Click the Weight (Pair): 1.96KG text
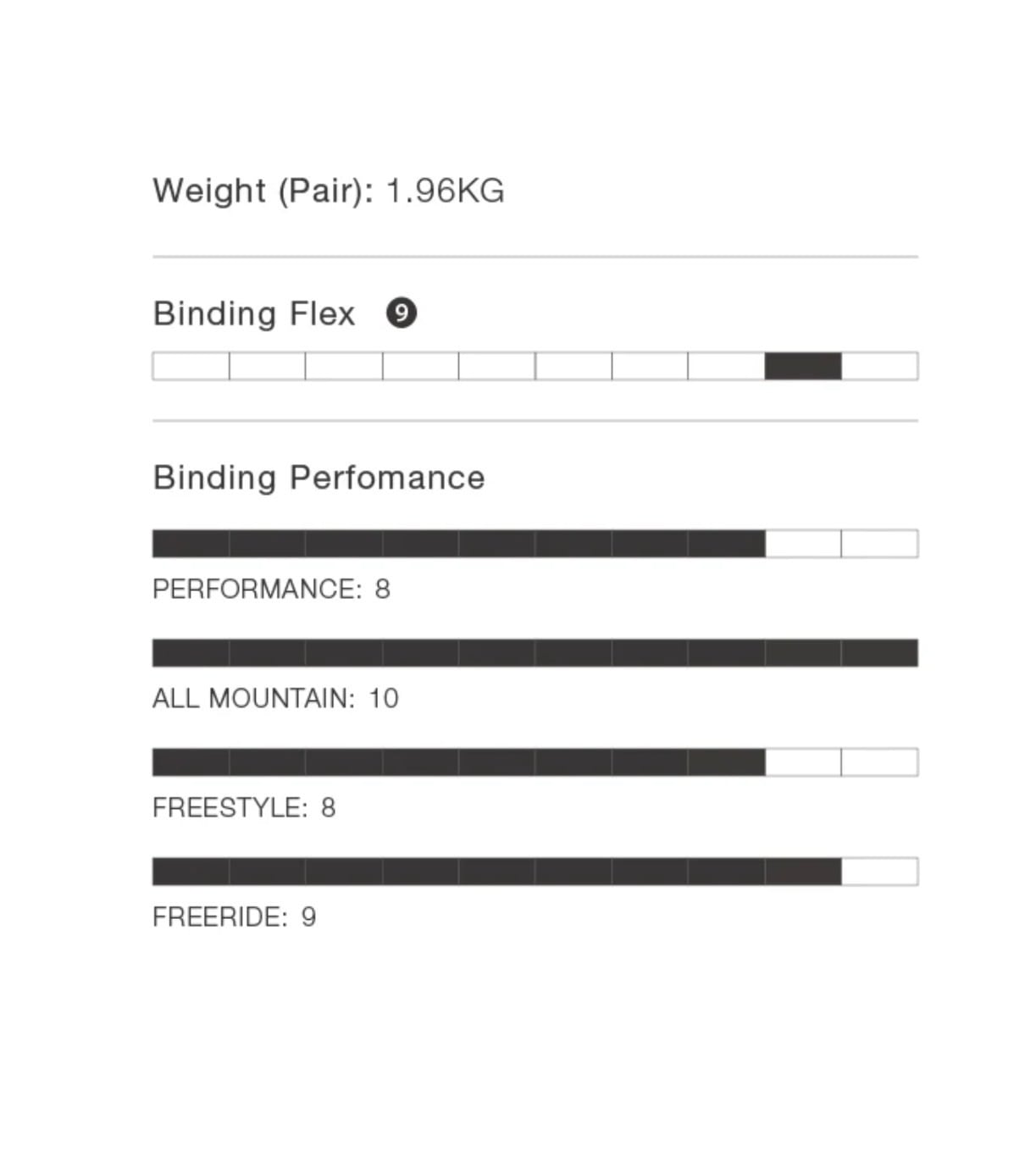Screen dimensions: 1036x1174 329,191
